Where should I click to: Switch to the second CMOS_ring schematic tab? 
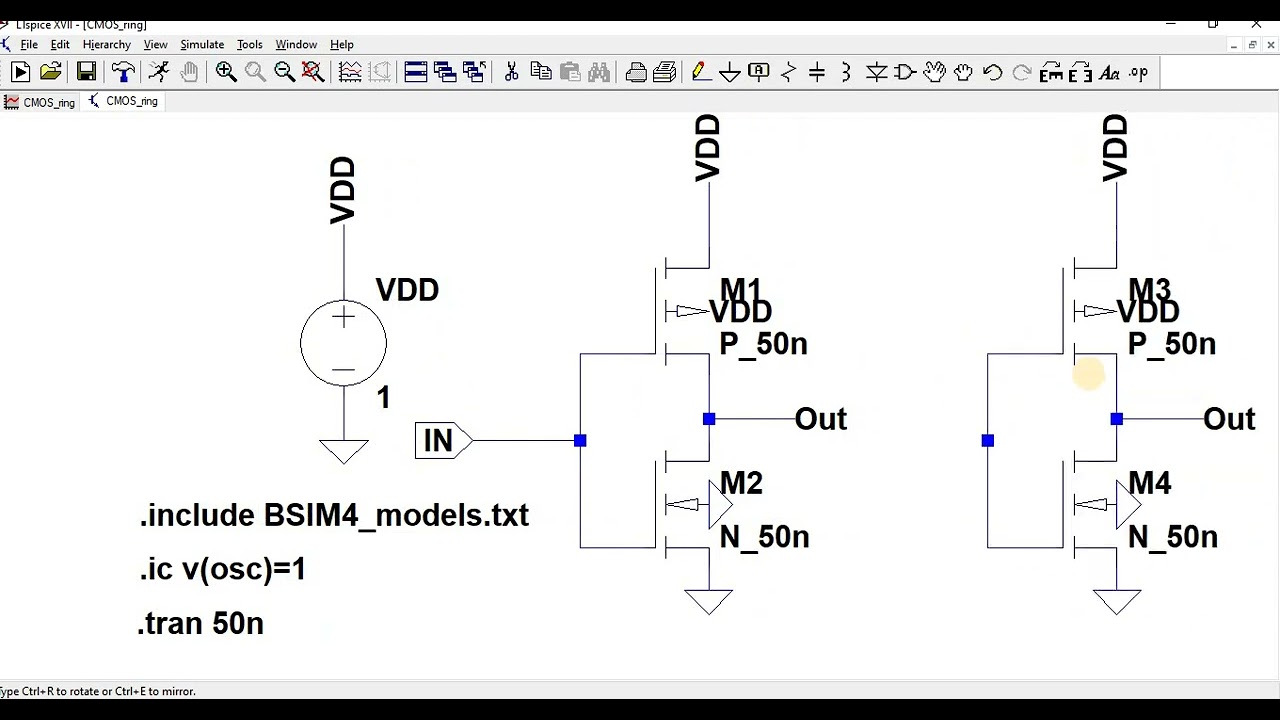123,101
